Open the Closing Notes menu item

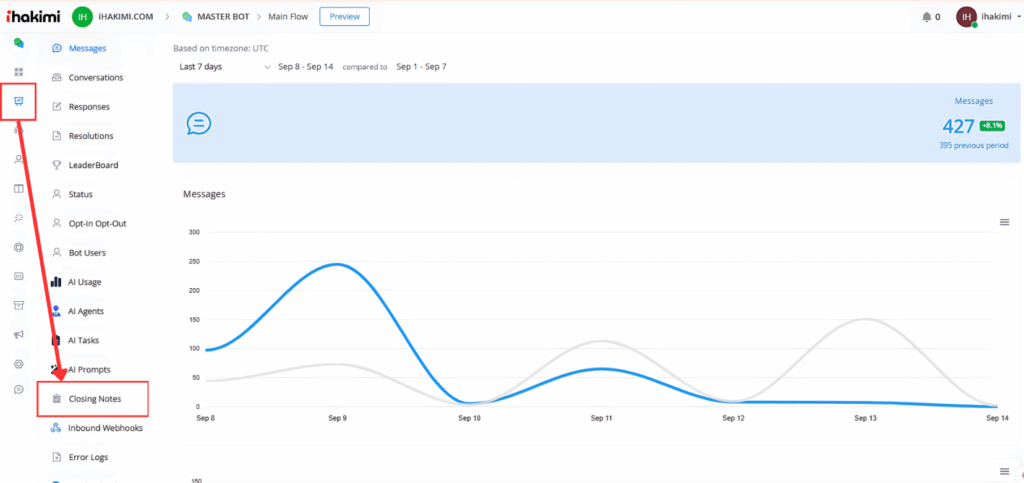(96, 399)
